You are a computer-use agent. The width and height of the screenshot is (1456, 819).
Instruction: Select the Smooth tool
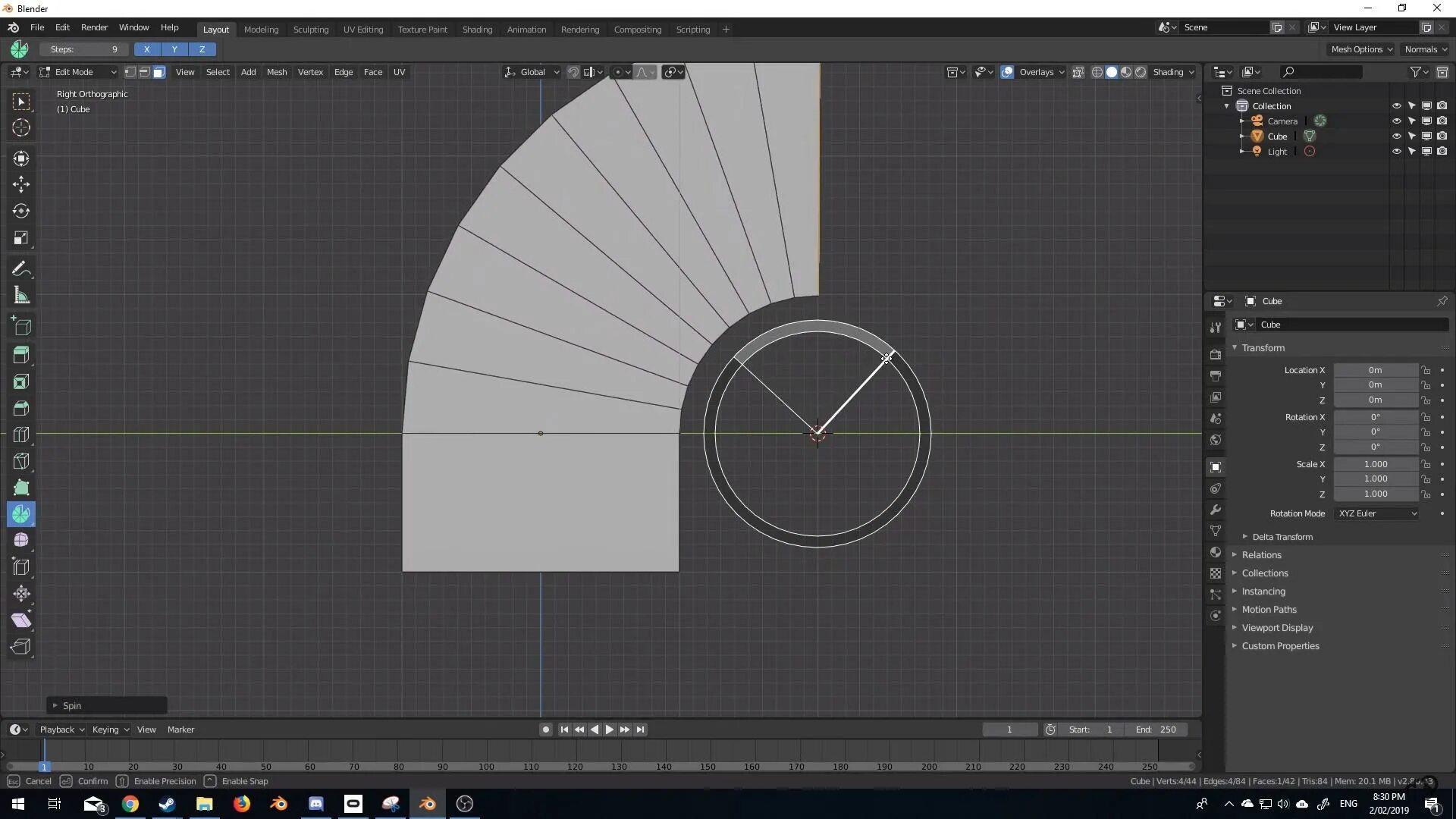[21, 540]
